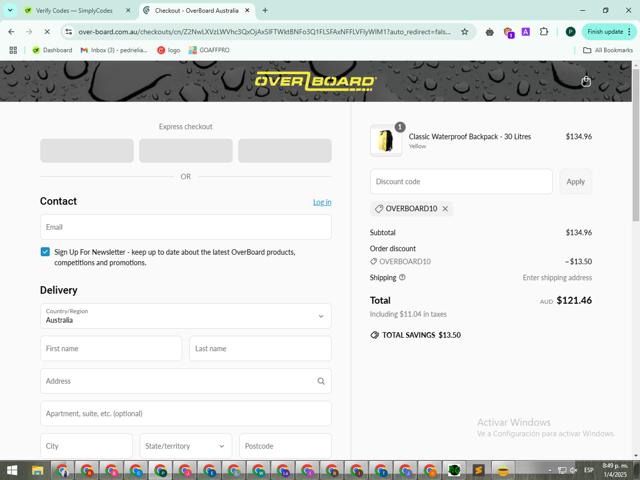This screenshot has width=640, height=480.
Task: Click the Including $11.04 in taxes text
Action: [408, 314]
